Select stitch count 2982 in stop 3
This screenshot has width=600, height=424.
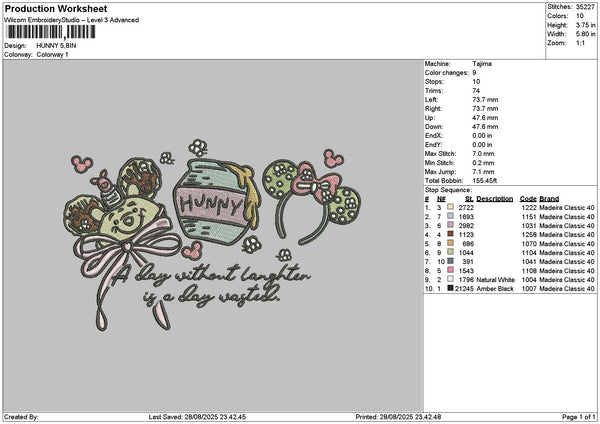click(466, 225)
